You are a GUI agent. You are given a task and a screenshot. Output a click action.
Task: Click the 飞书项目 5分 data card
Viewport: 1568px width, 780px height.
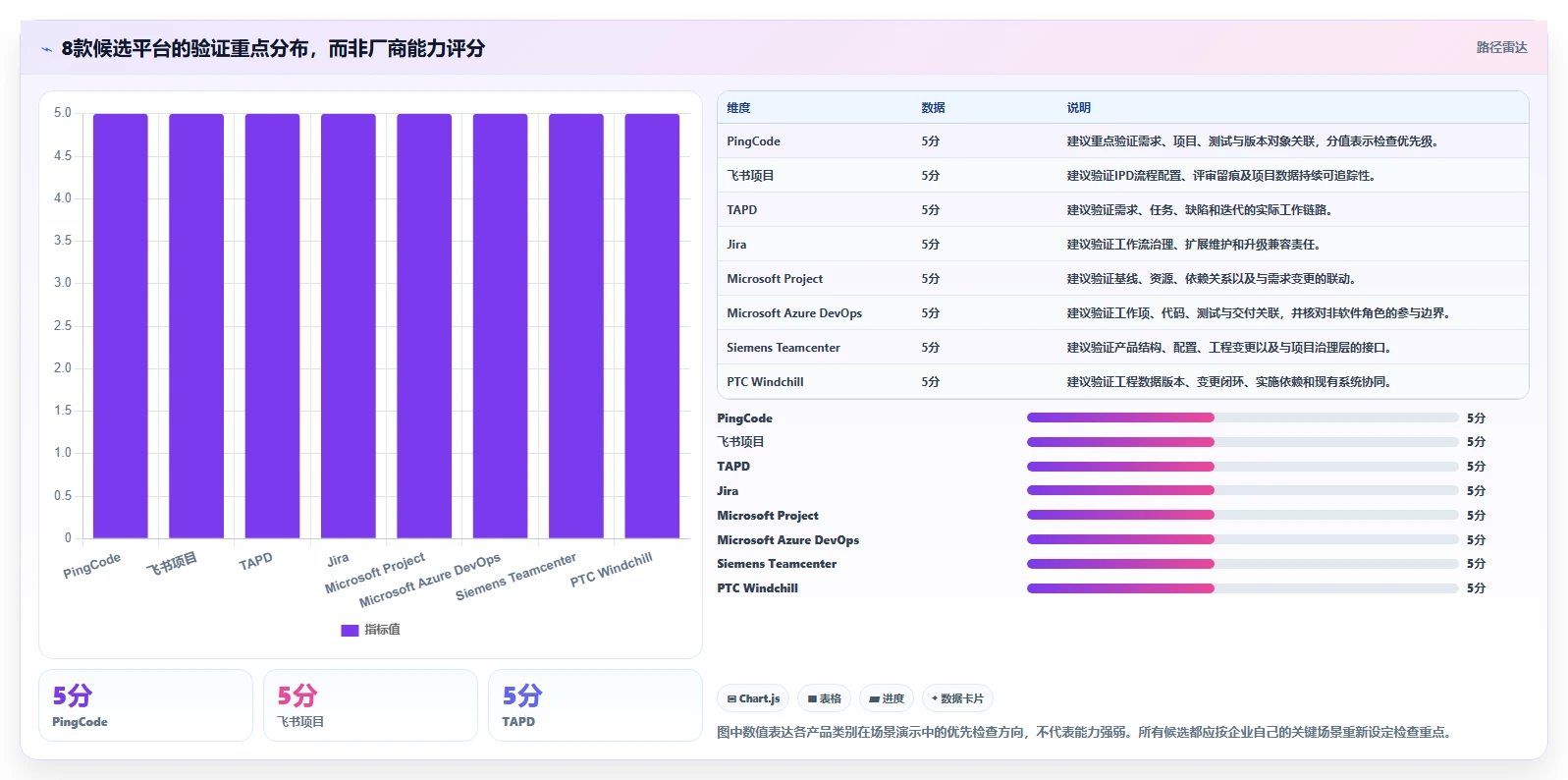tap(370, 705)
